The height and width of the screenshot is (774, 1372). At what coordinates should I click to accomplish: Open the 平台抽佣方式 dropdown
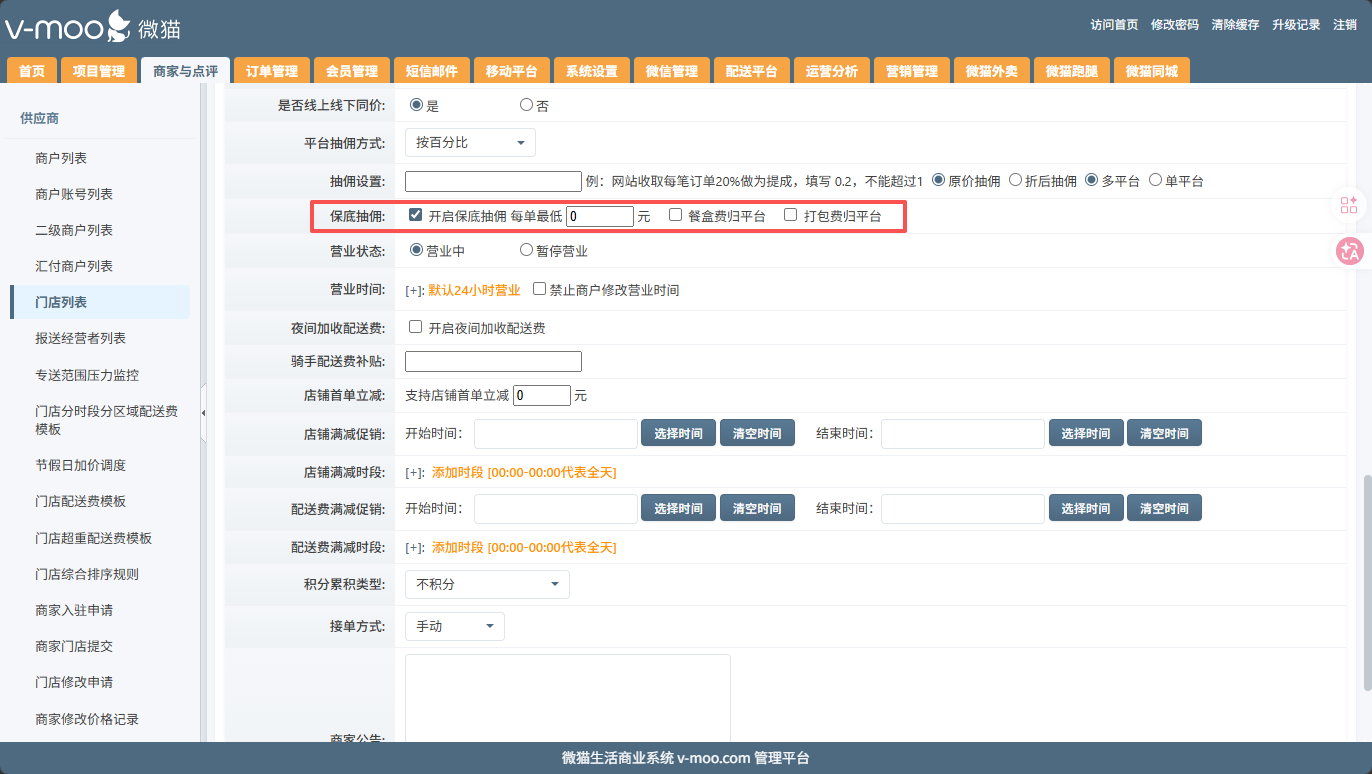[470, 143]
